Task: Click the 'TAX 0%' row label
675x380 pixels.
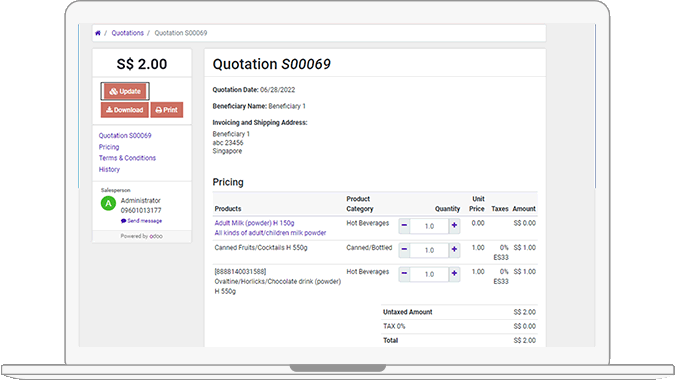Action: click(x=394, y=326)
